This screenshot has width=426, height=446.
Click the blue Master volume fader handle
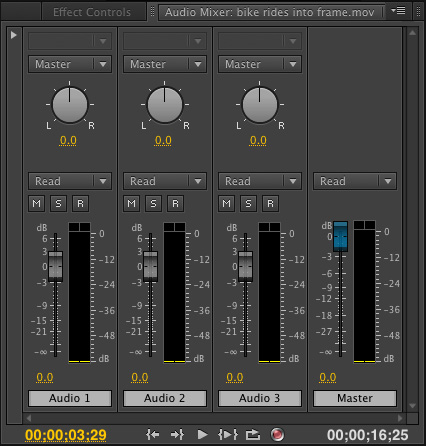click(340, 236)
